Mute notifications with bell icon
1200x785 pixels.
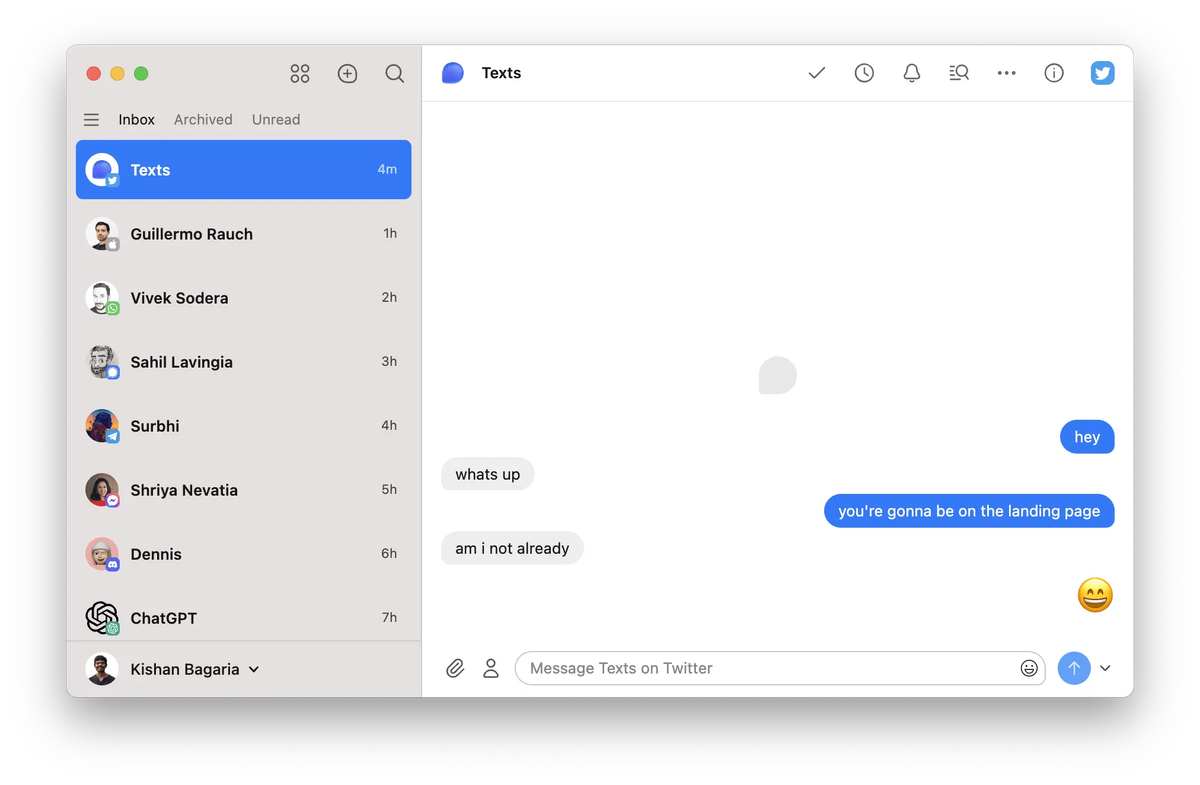tap(912, 73)
